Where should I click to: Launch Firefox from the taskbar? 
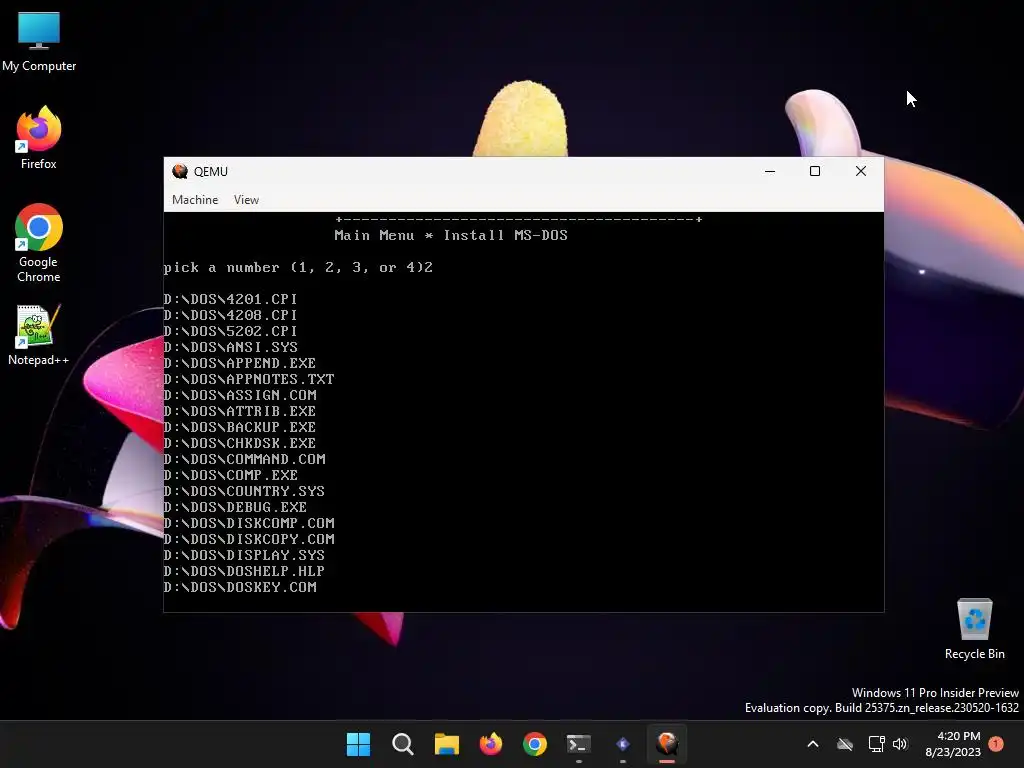coord(490,744)
